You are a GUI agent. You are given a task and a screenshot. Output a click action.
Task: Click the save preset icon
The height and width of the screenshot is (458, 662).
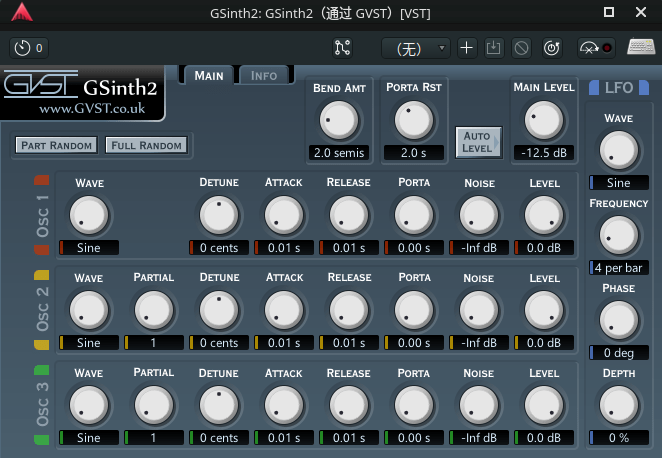click(494, 48)
